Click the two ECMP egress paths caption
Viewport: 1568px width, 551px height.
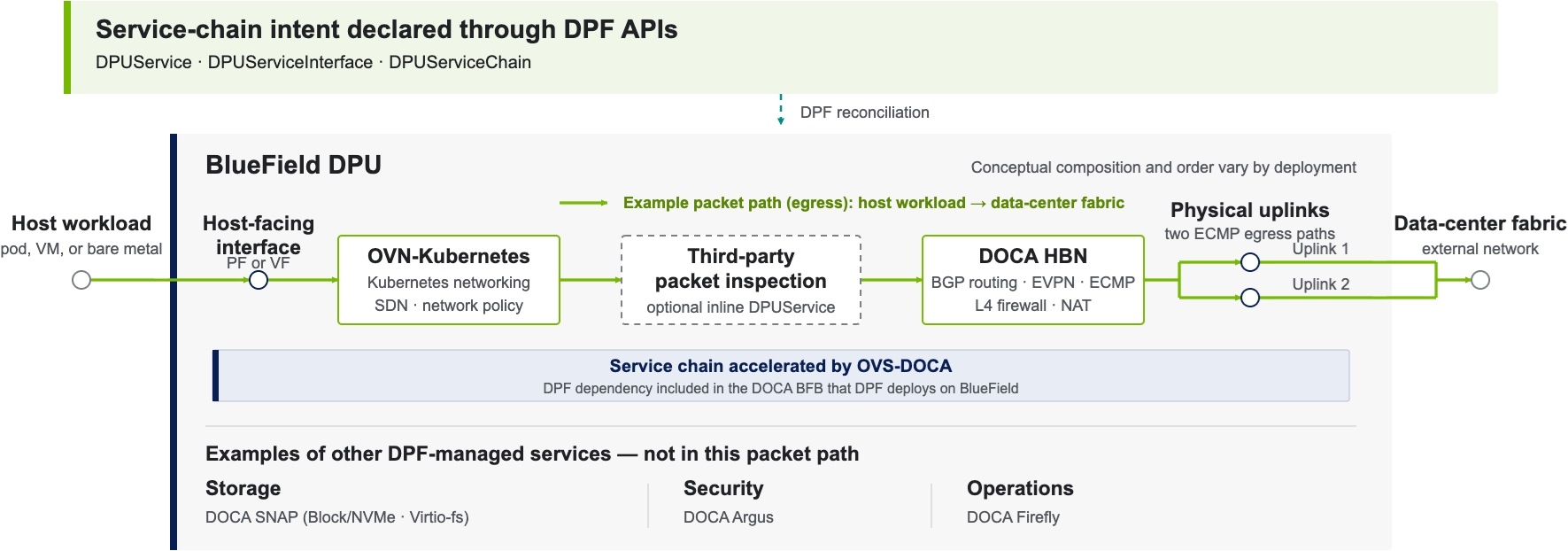click(x=1250, y=234)
